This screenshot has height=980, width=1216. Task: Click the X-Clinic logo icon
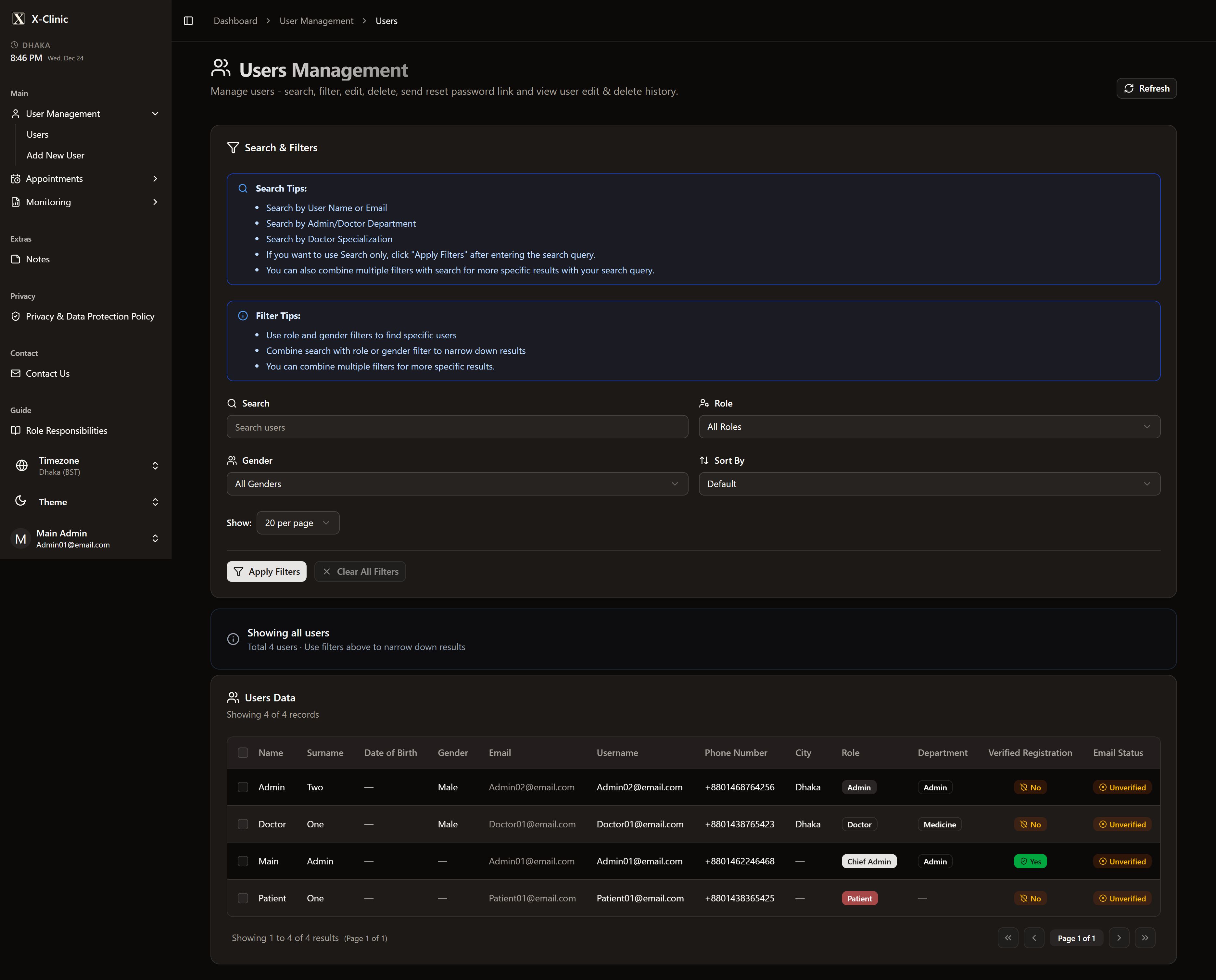pyautogui.click(x=19, y=19)
